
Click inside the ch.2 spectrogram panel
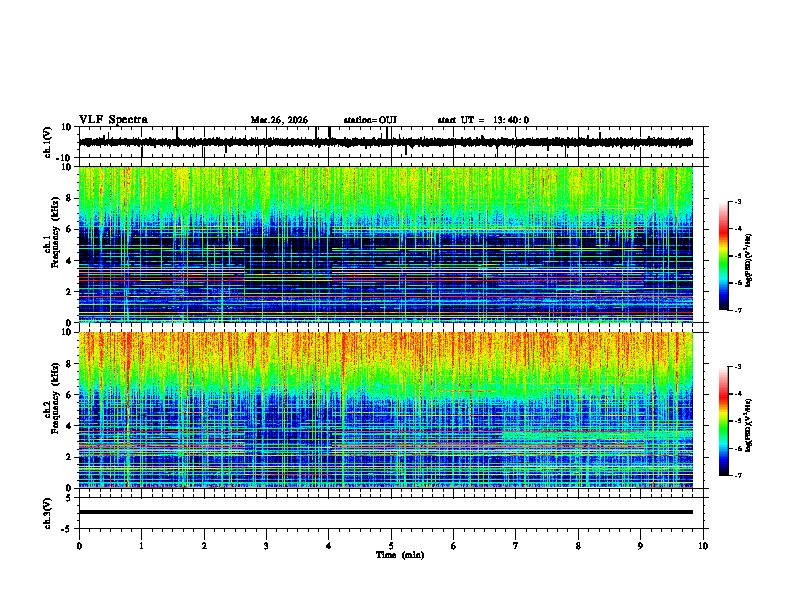(x=386, y=410)
